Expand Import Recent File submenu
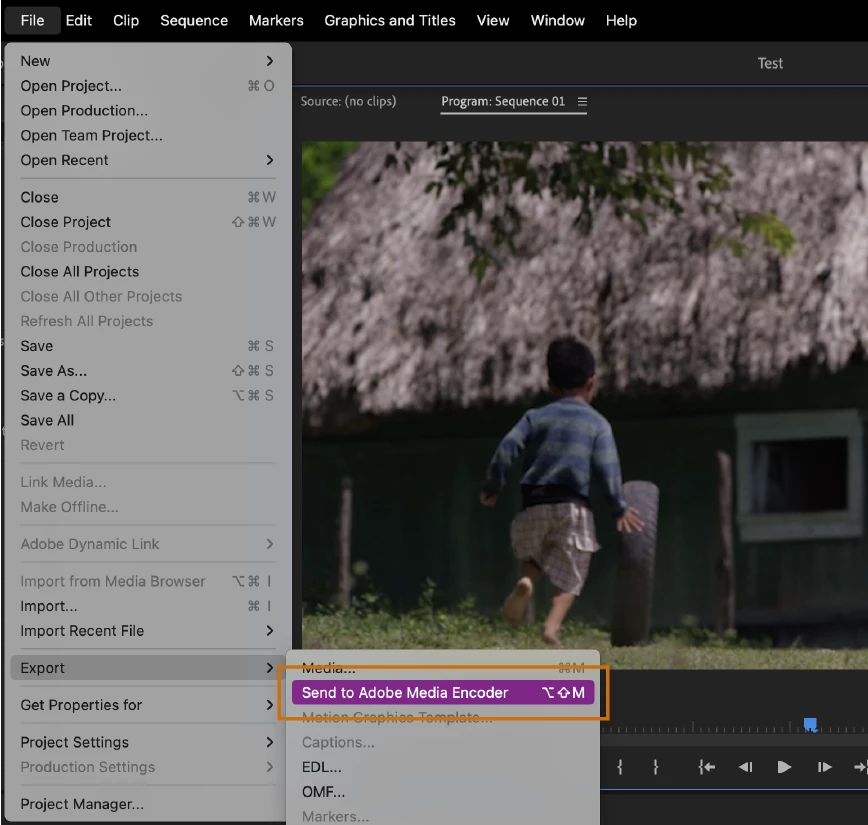Screen dimensions: 868x825 pos(148,631)
